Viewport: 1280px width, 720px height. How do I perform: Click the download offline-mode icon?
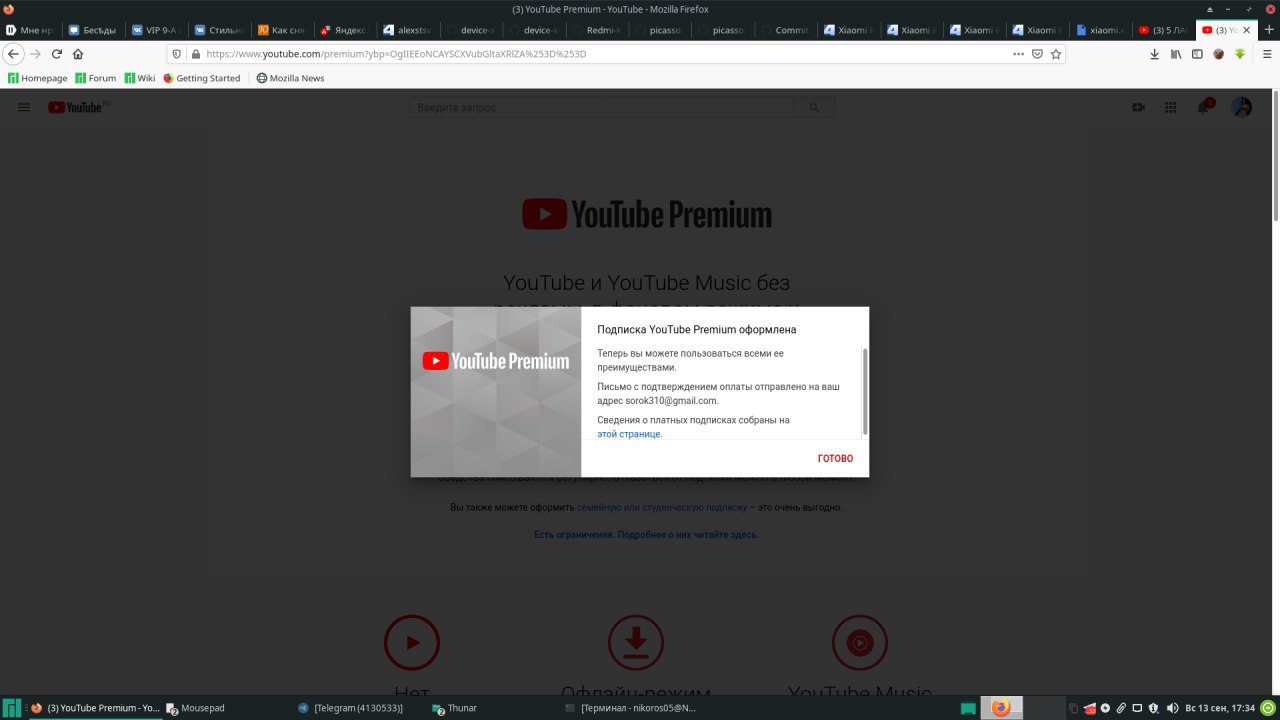(636, 642)
